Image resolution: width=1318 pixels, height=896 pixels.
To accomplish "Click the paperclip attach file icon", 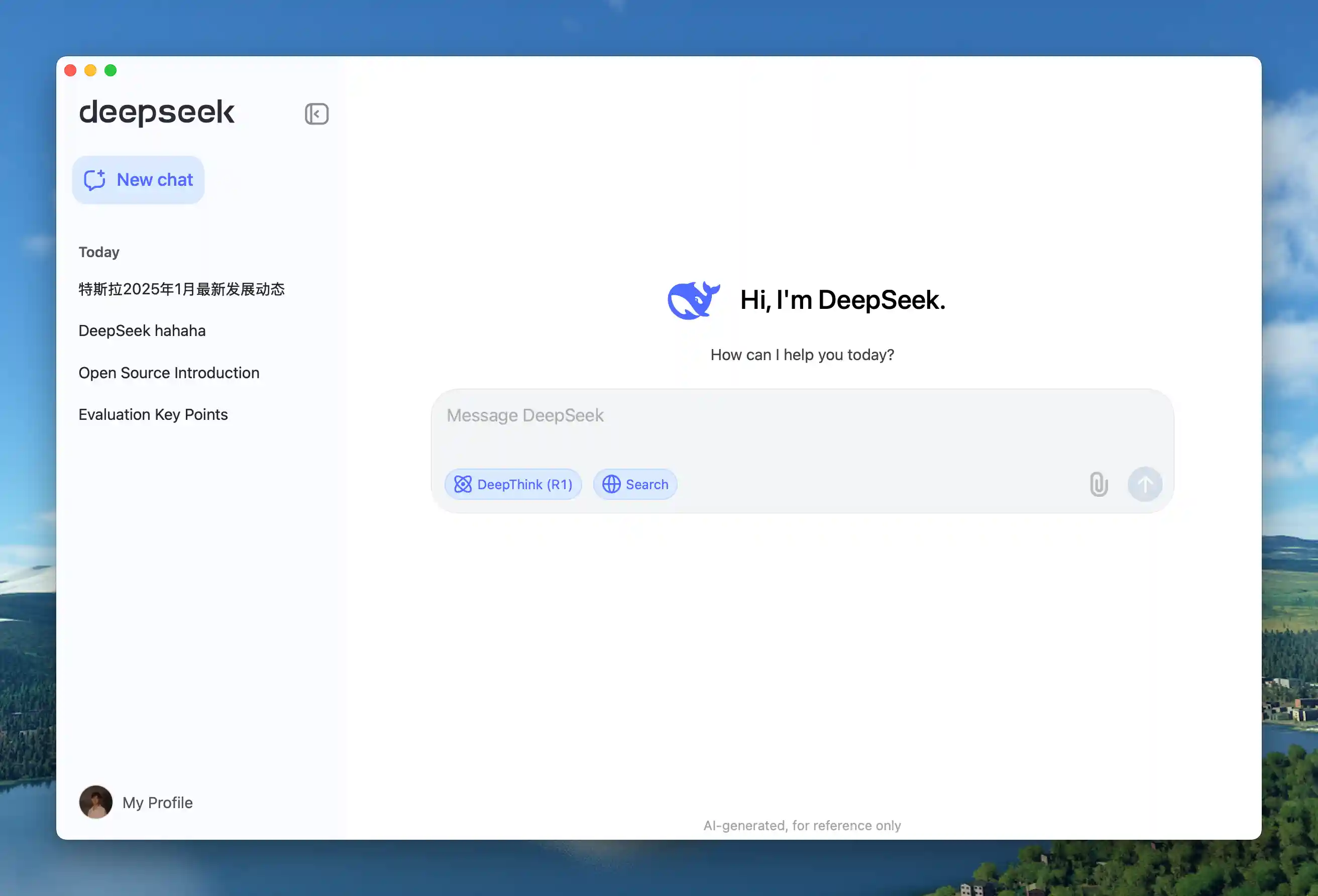I will 1099,484.
